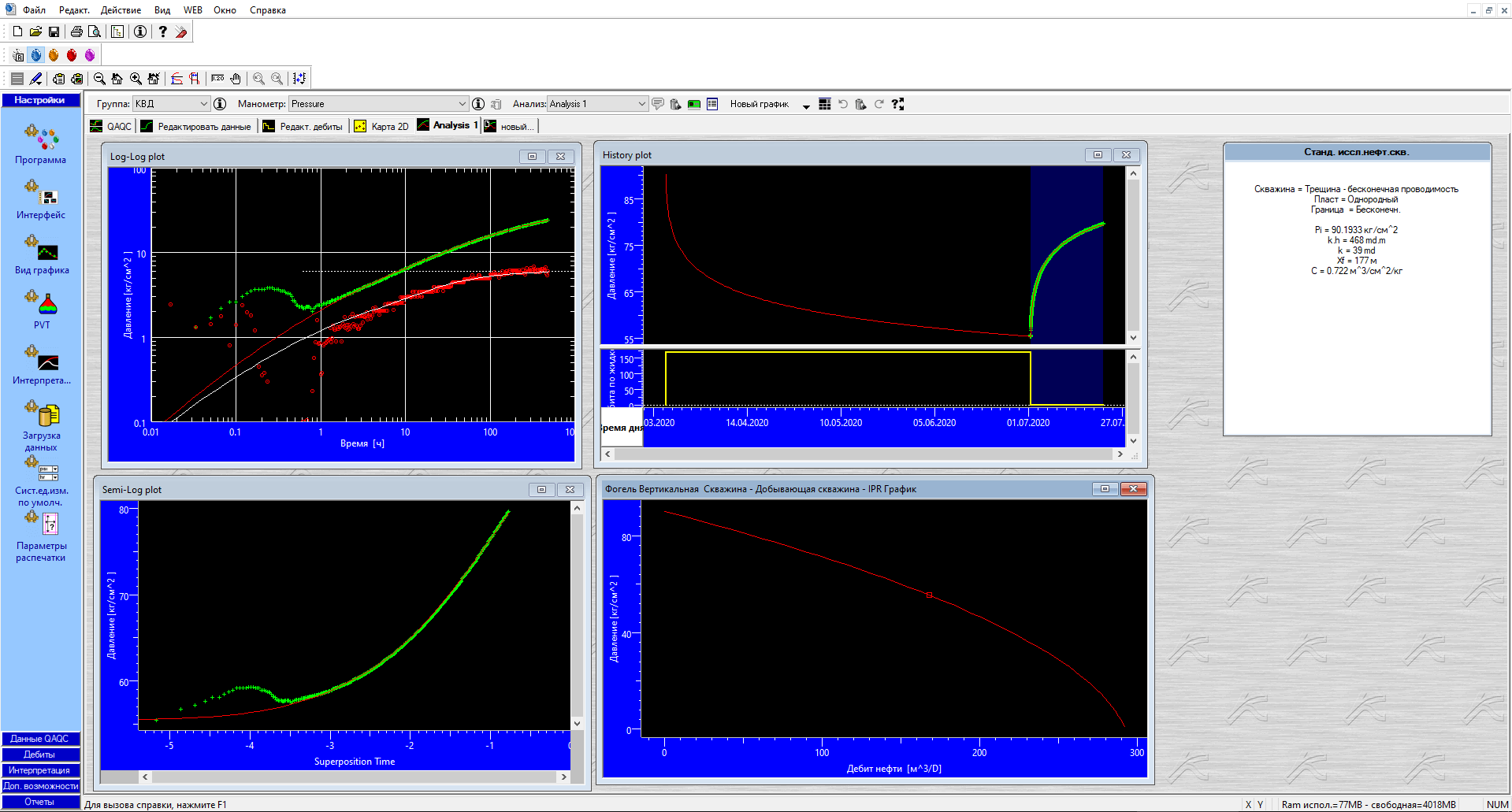Screen dimensions: 1512x812
Task: Open the Вид menu
Action: [x=162, y=10]
